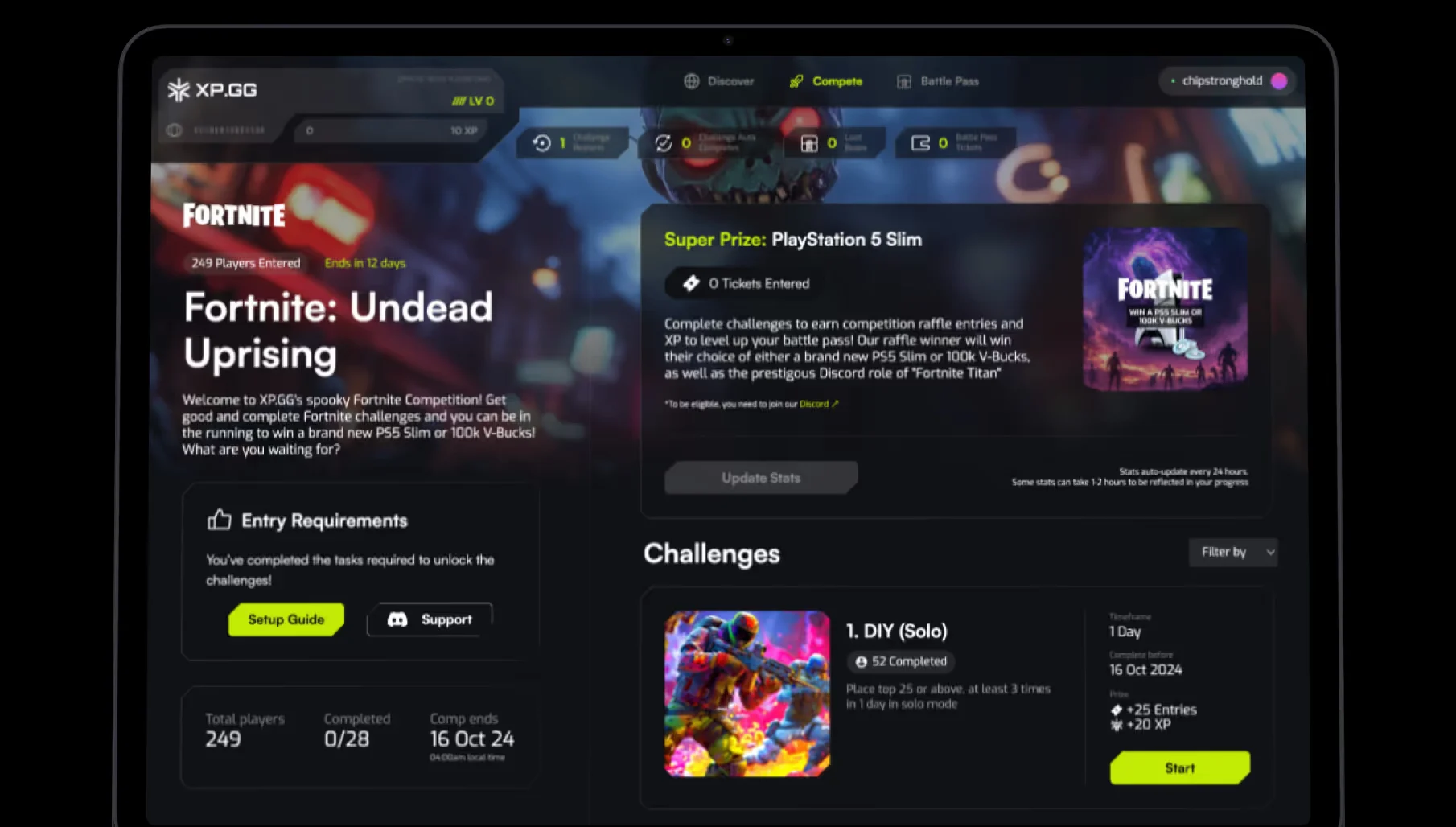This screenshot has height=827, width=1456.
Task: Open the DIY (Solo) challenge thumbnail
Action: pyautogui.click(x=747, y=693)
